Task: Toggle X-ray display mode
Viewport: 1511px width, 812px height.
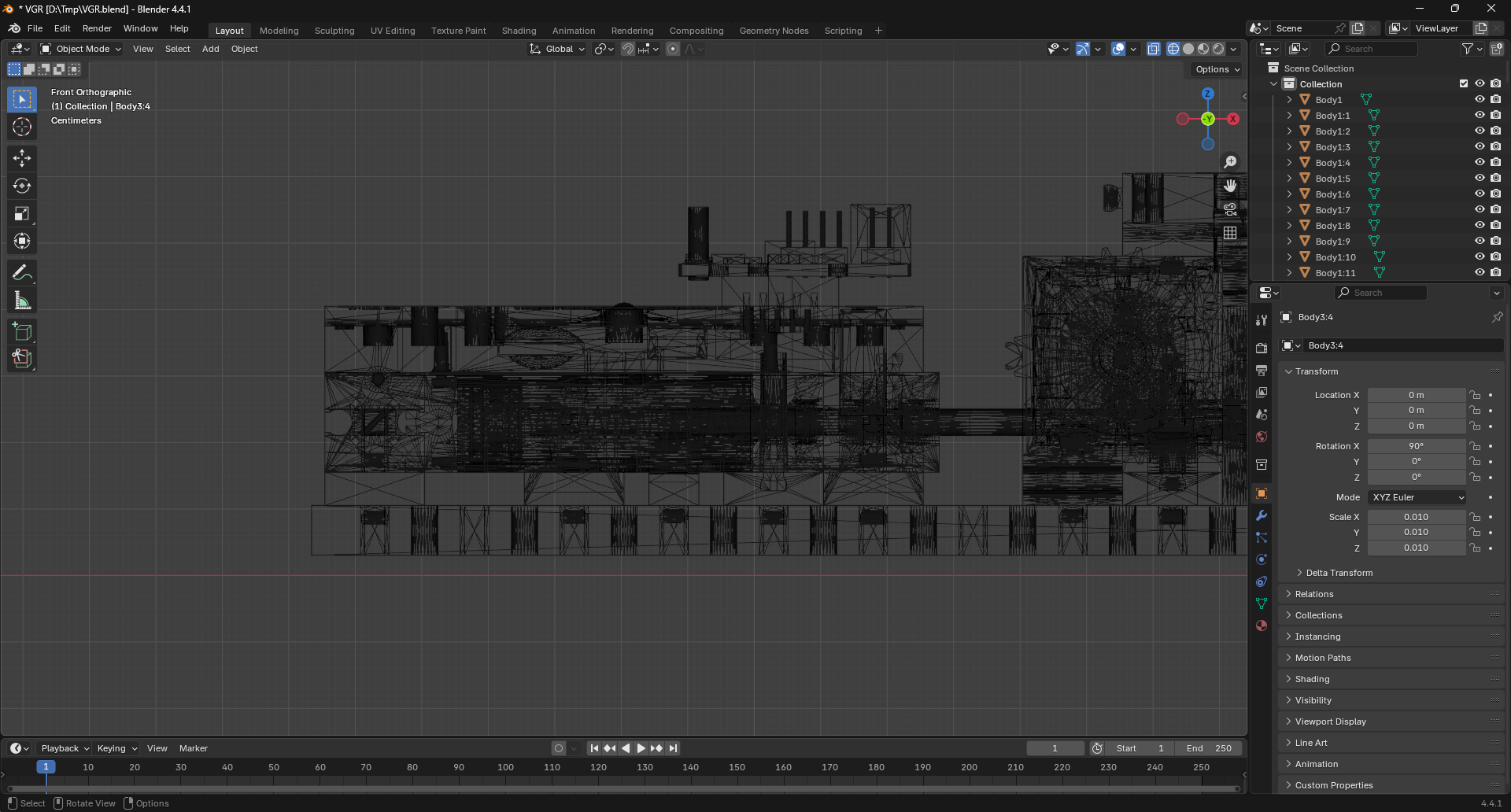Action: (1154, 49)
